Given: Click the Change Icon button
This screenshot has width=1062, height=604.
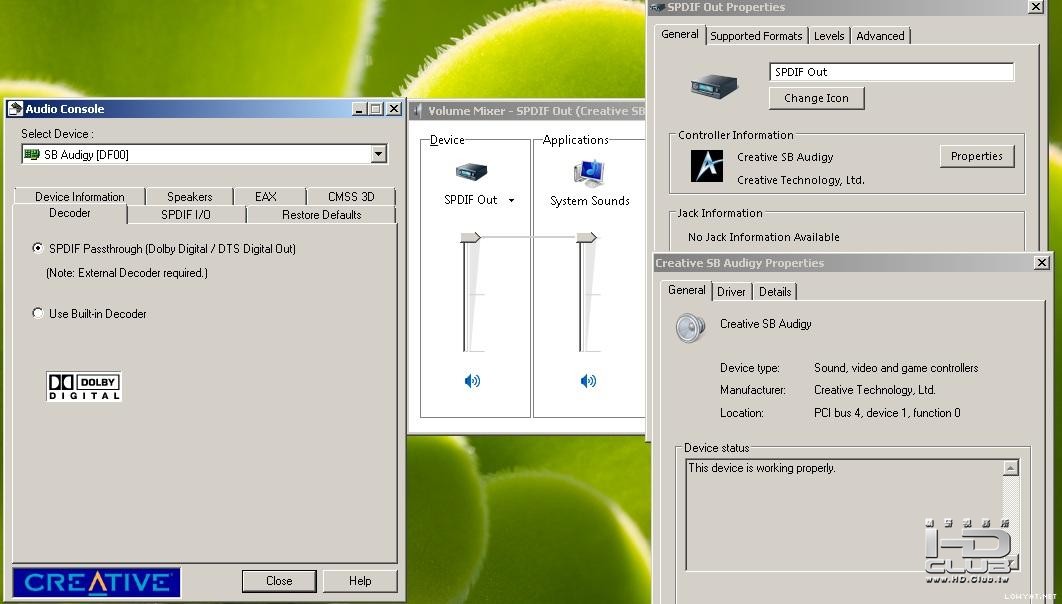Looking at the screenshot, I should click(816, 98).
